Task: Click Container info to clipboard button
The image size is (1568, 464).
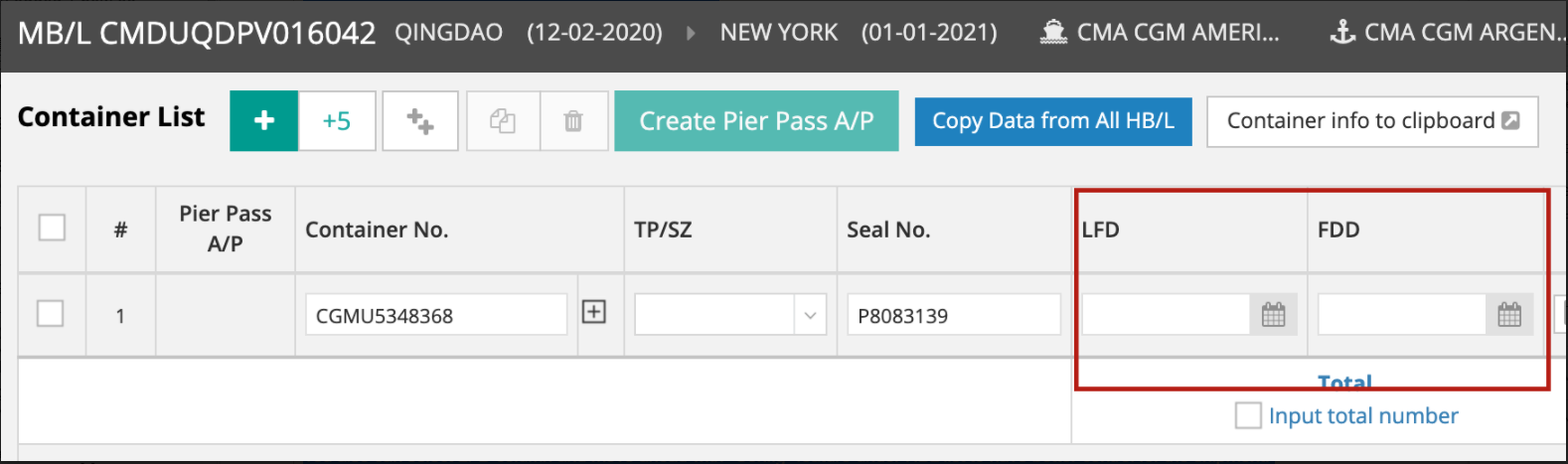Action: coord(1371,121)
